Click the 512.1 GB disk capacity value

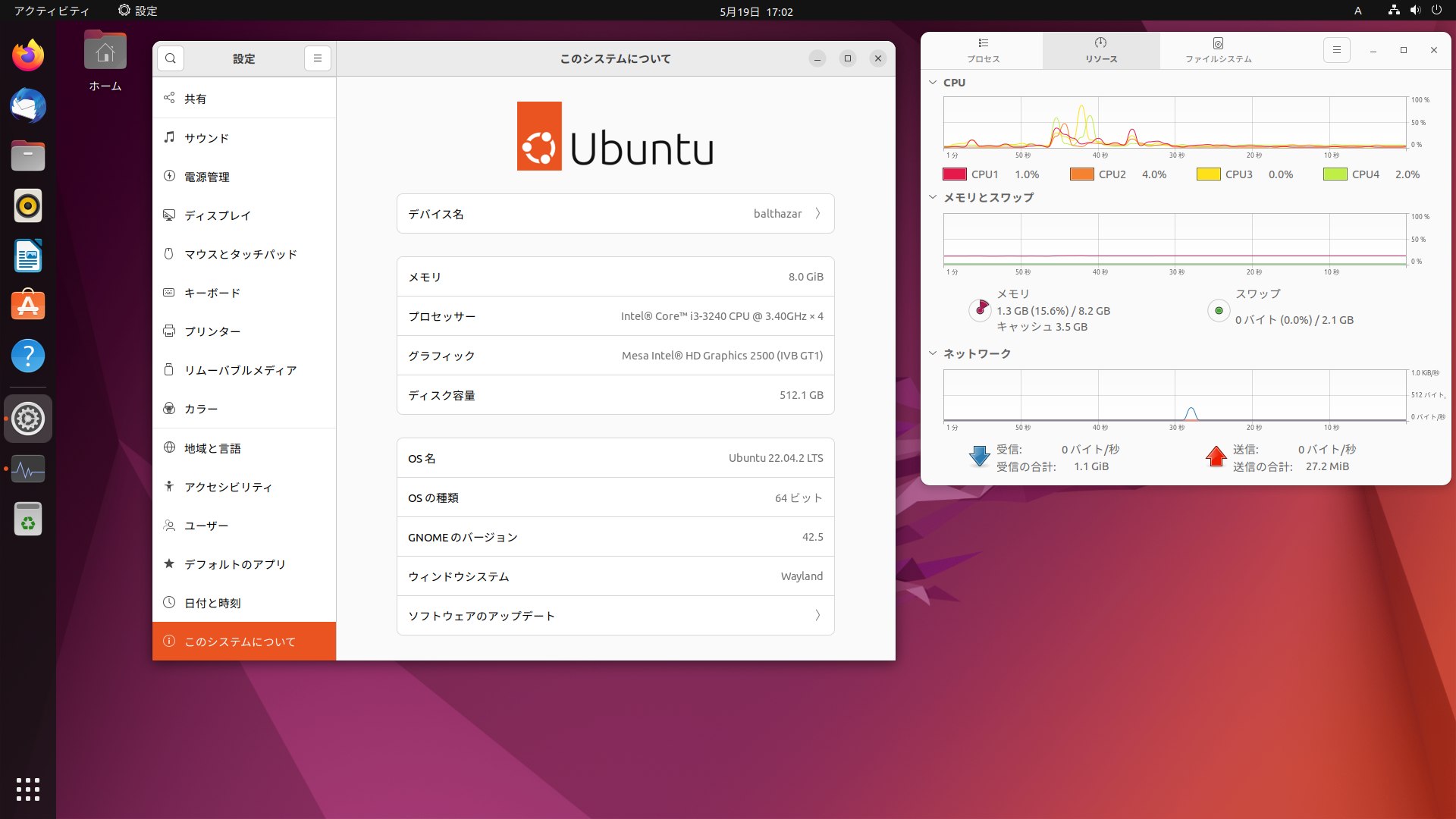click(801, 395)
